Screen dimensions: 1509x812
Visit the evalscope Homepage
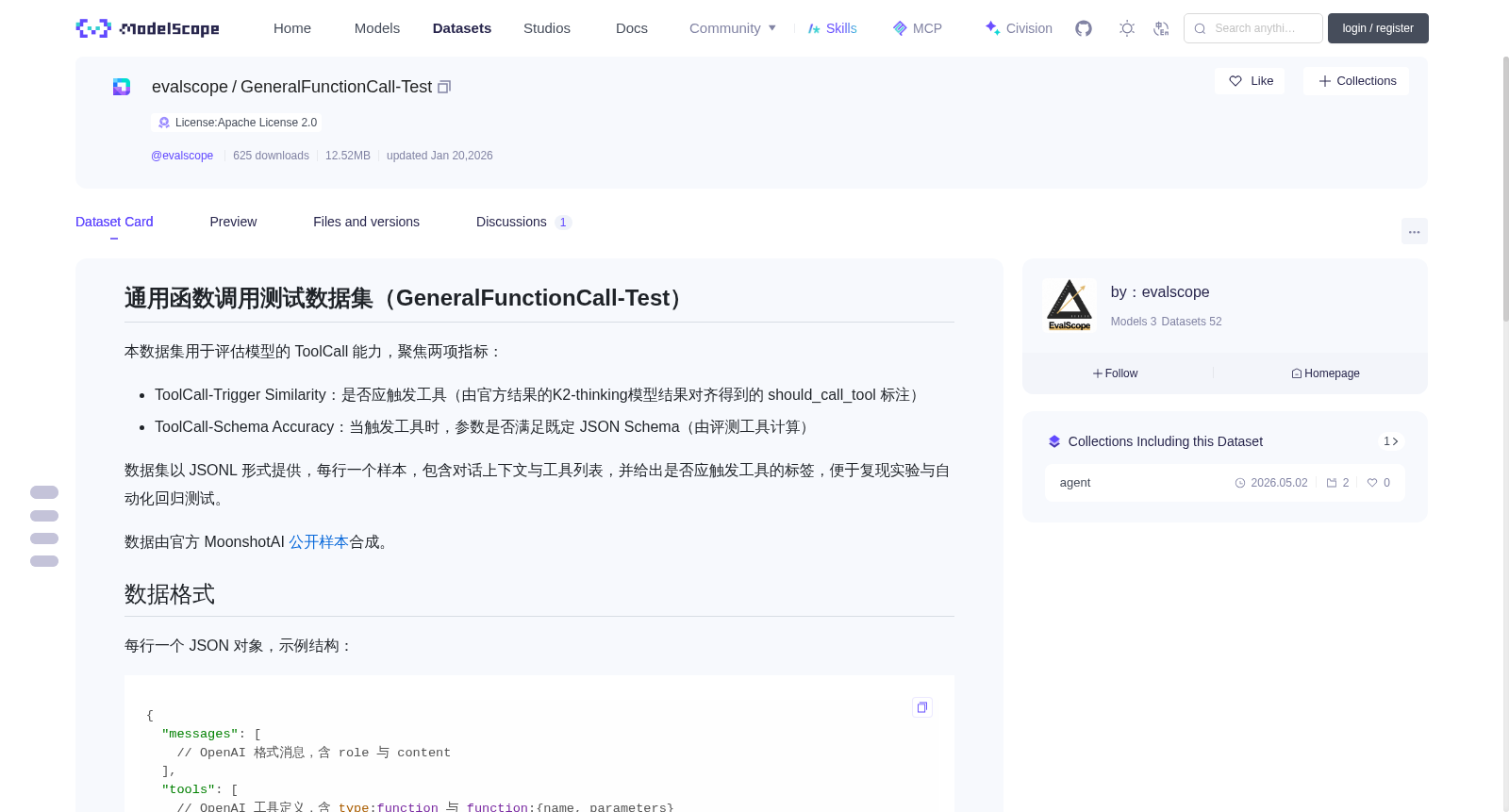click(x=1325, y=373)
